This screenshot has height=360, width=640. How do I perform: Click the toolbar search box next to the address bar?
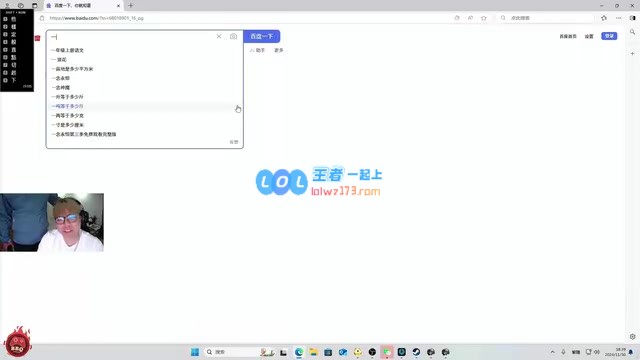[x=546, y=18]
